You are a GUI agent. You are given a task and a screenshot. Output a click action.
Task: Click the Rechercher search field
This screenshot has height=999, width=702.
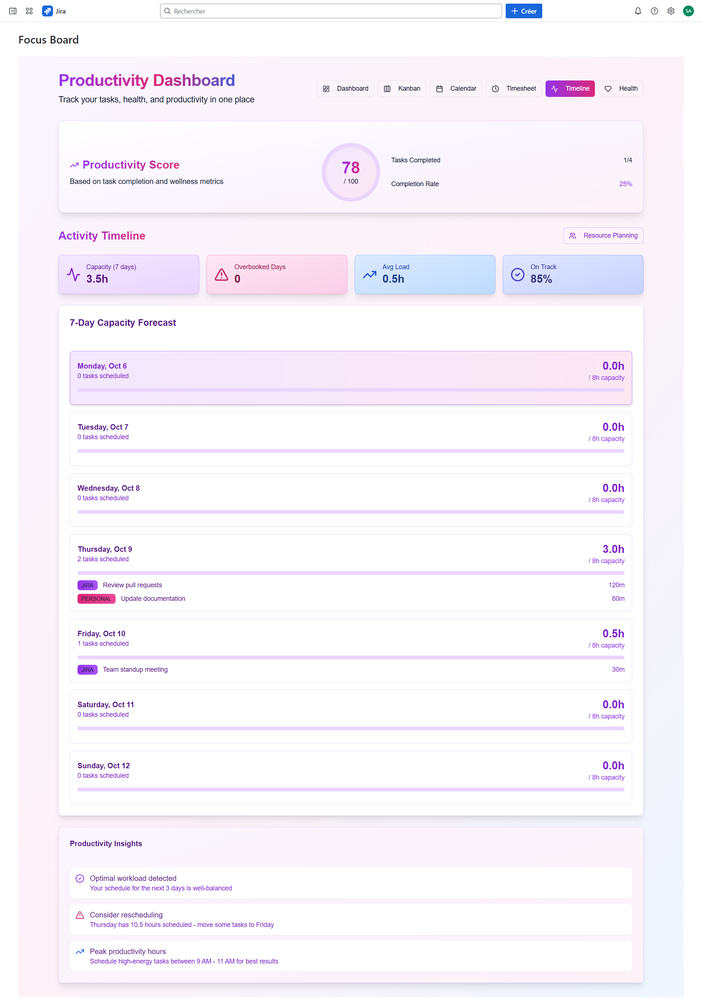coord(332,11)
